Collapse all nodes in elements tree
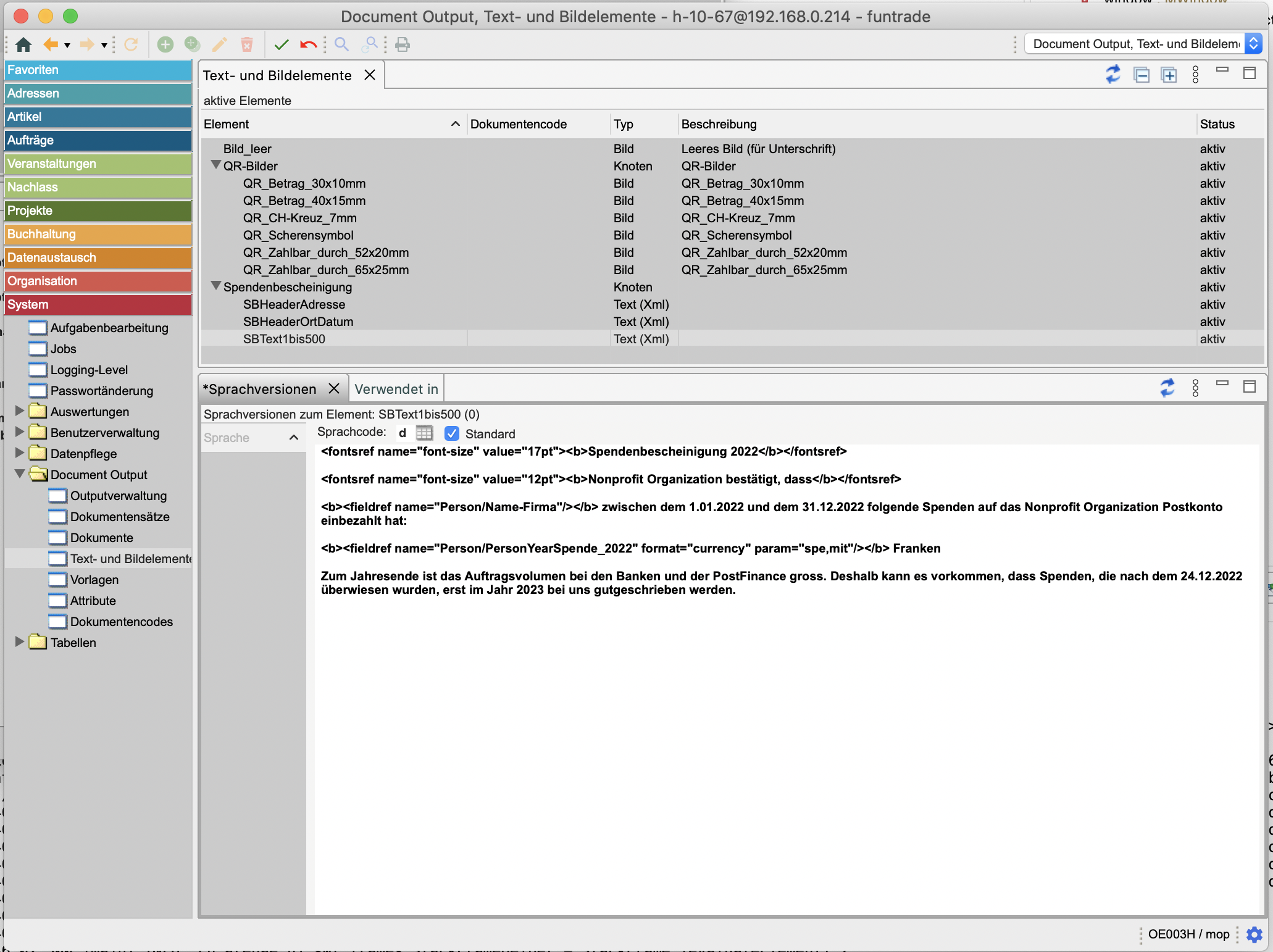 [x=1142, y=75]
